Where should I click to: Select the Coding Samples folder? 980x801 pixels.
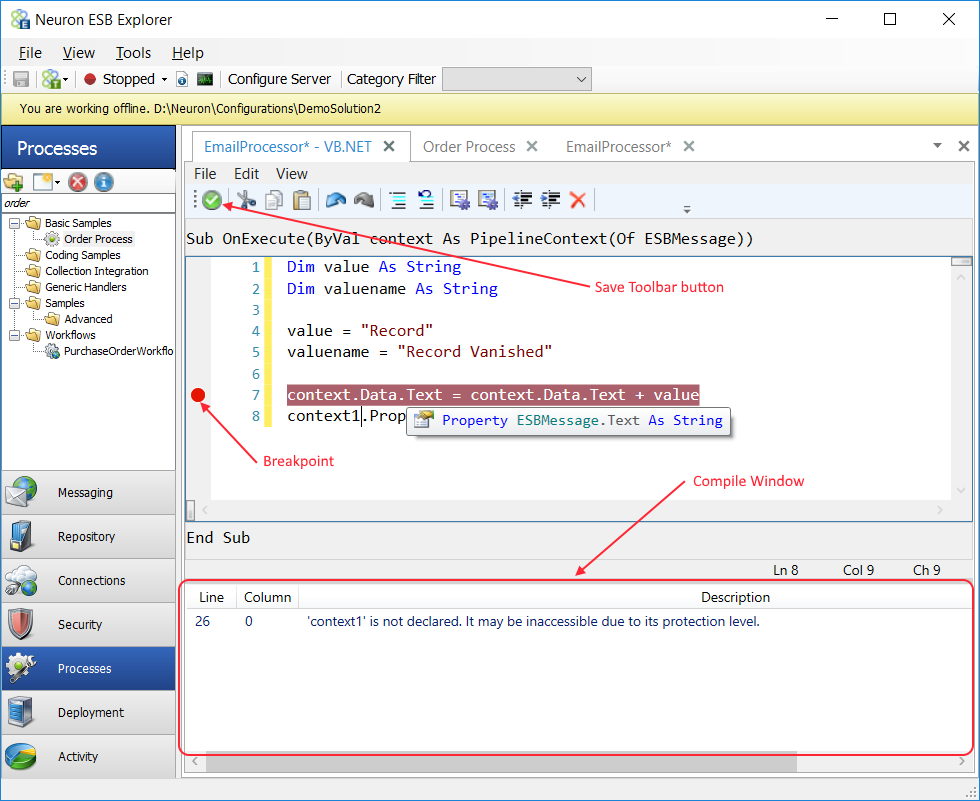tap(82, 255)
